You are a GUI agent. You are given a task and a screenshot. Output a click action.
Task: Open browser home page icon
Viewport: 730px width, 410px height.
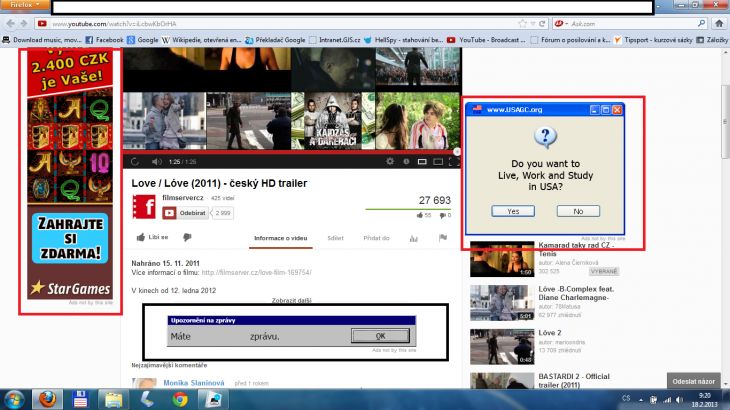[x=719, y=23]
